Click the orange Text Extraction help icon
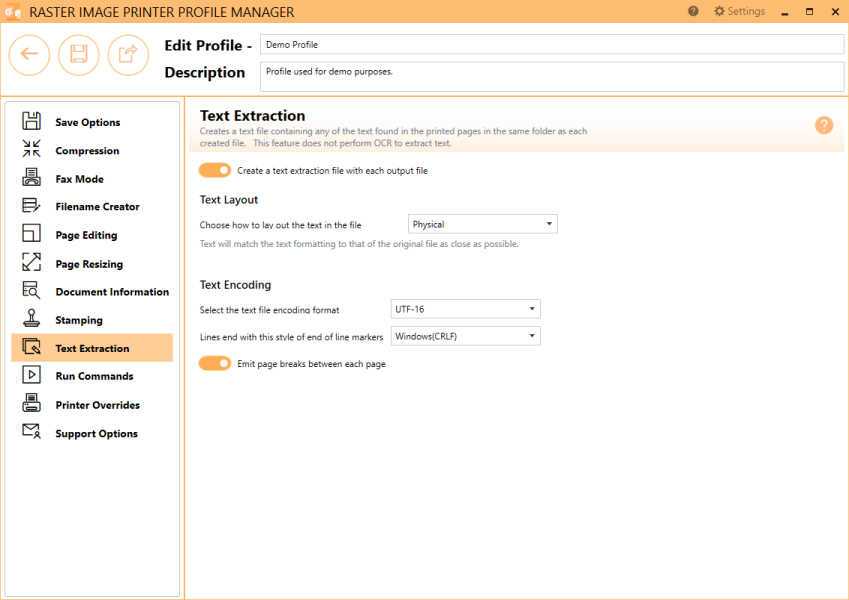This screenshot has width=849, height=600. 824,125
